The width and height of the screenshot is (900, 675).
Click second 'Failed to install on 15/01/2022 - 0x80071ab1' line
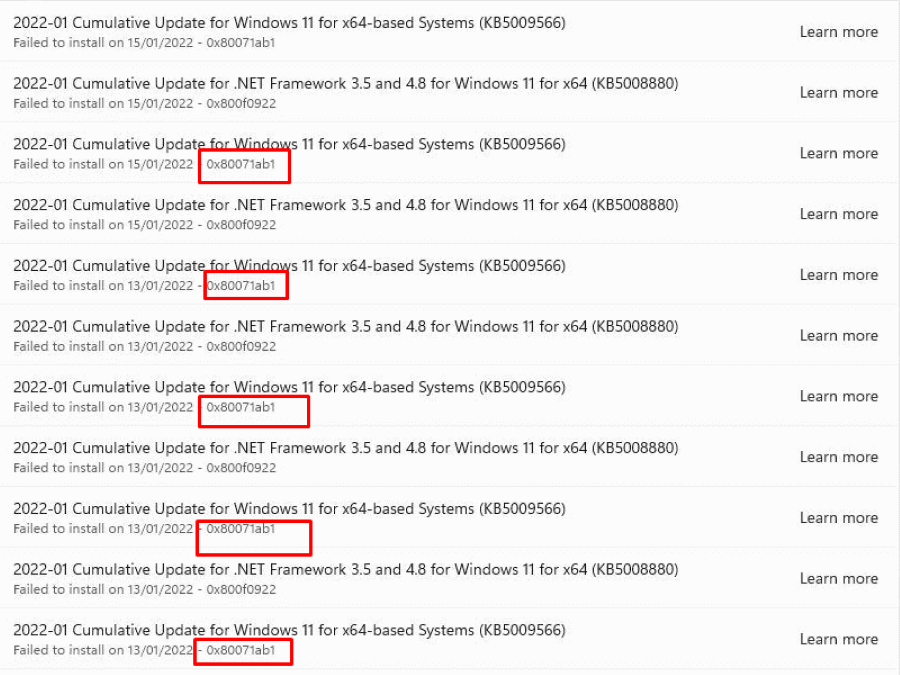coord(144,164)
